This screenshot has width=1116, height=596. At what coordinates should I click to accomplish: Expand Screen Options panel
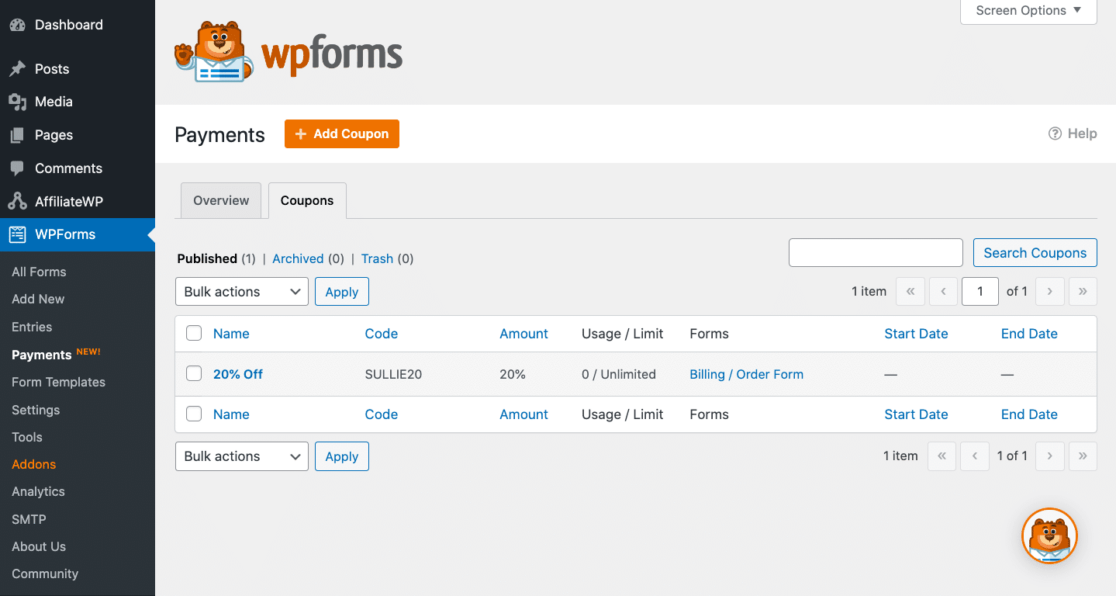point(1028,11)
